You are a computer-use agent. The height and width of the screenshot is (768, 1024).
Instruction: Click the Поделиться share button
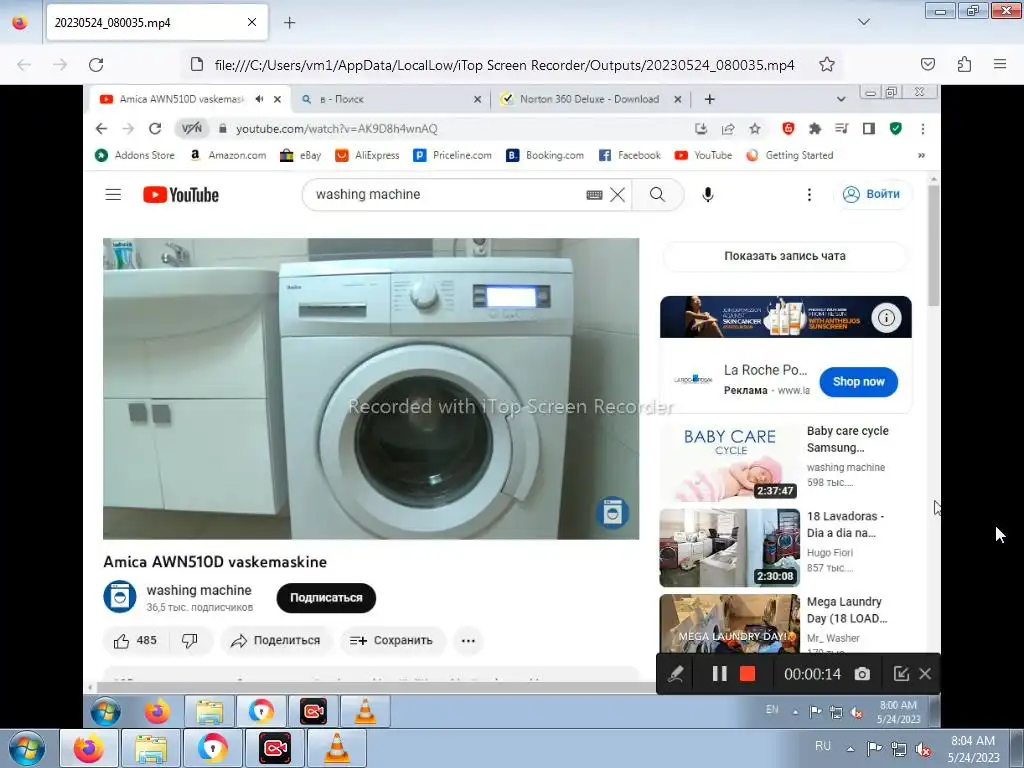(276, 641)
